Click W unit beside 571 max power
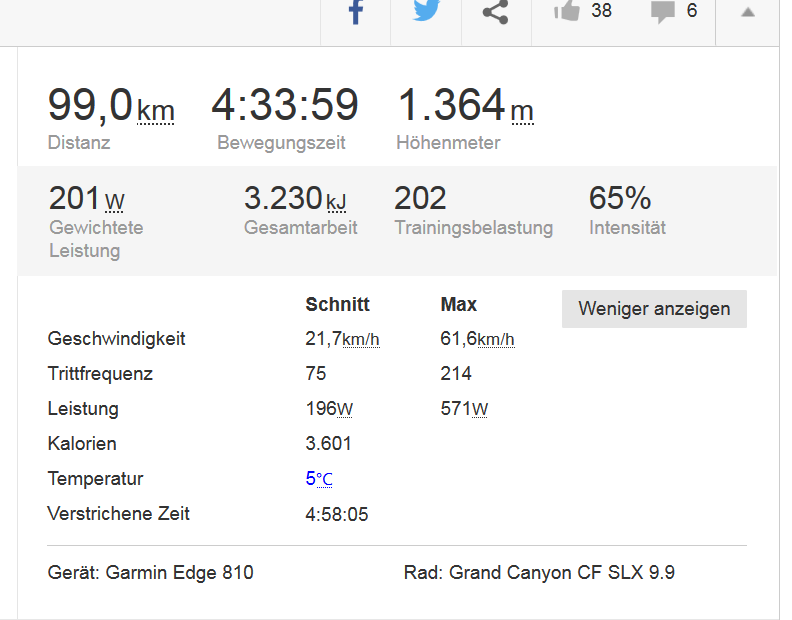Screen dimensions: 792x620 (x=480, y=409)
